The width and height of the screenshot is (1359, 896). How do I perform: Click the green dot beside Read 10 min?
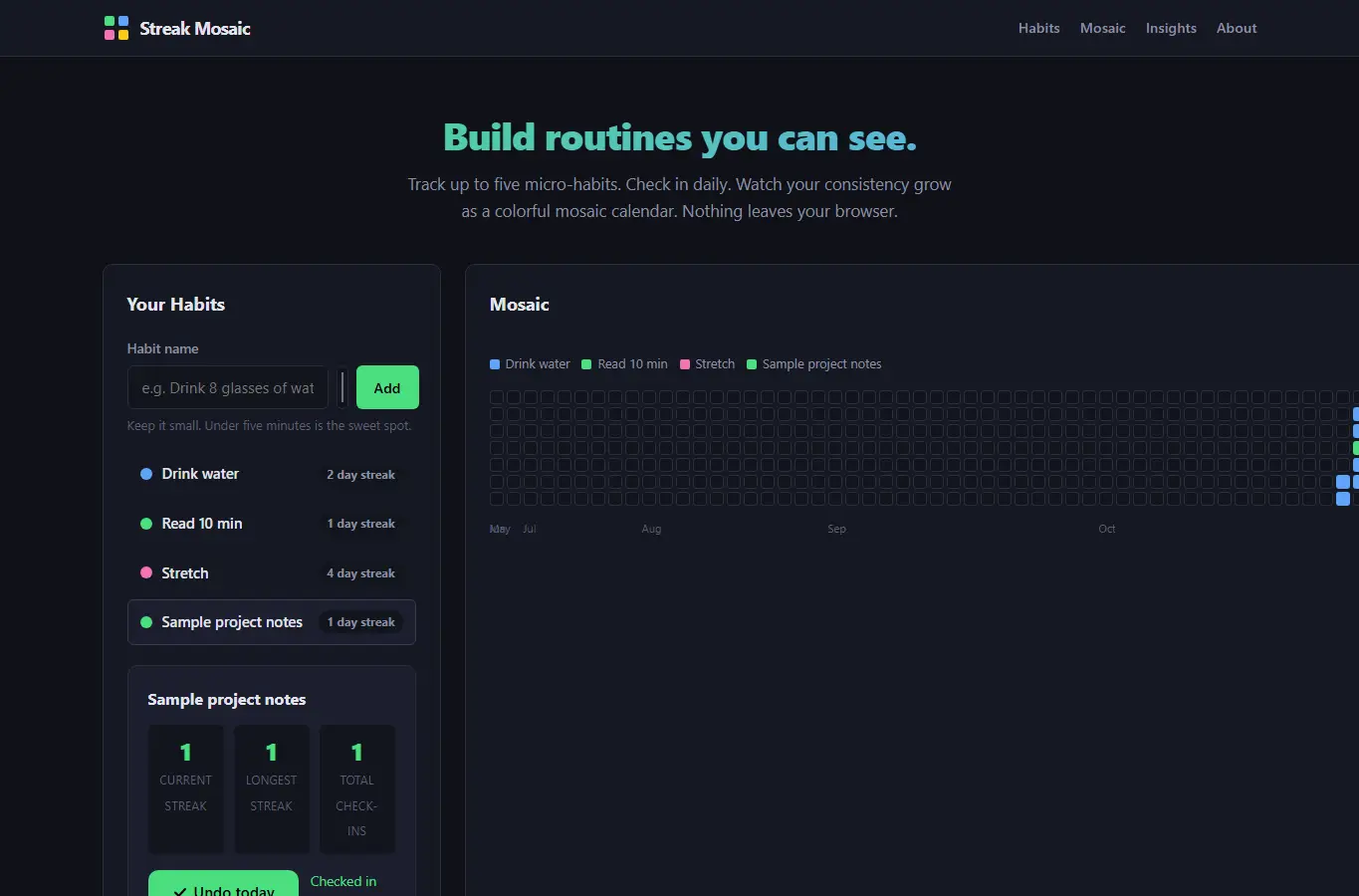[x=146, y=524]
